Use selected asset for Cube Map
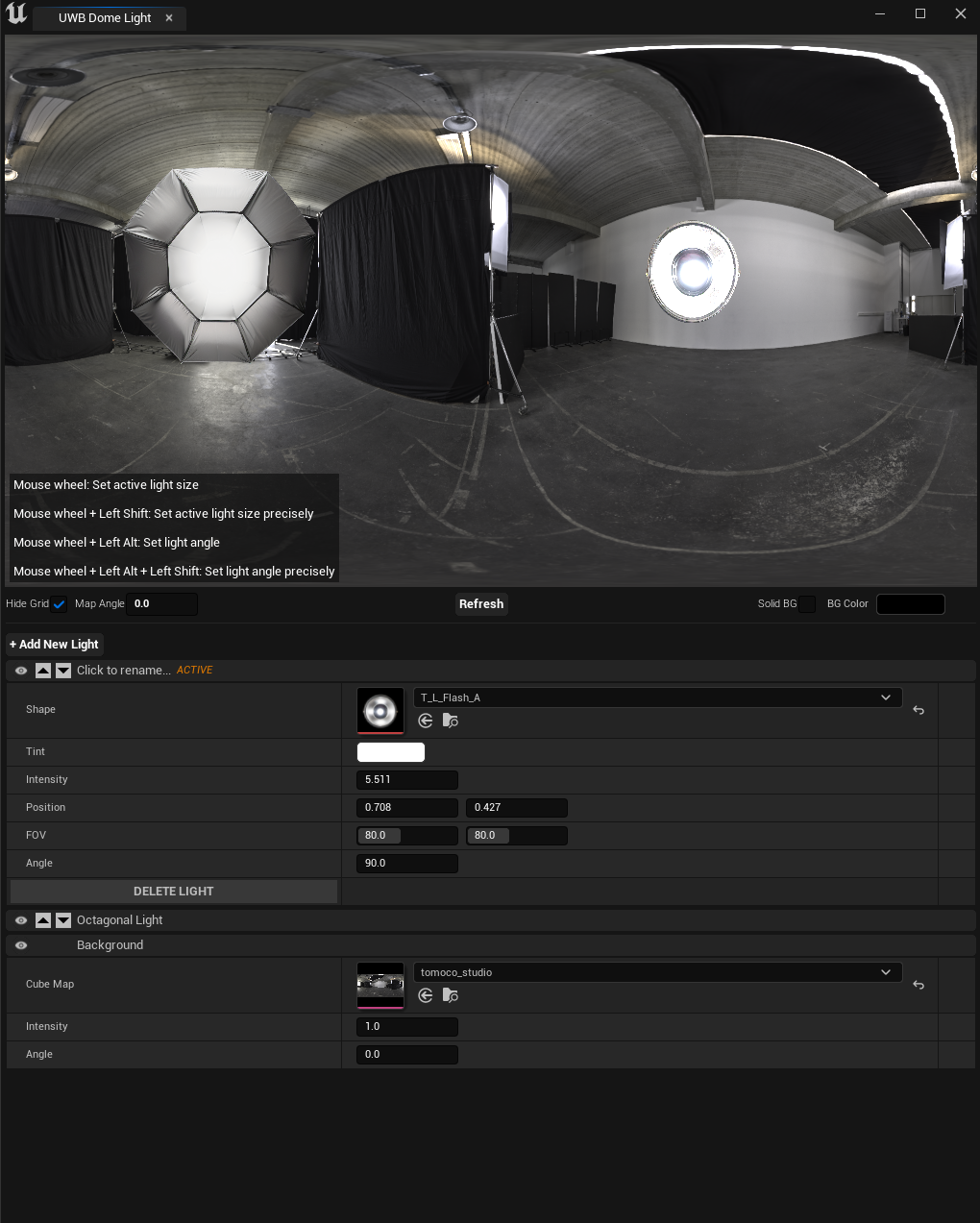 426,995
